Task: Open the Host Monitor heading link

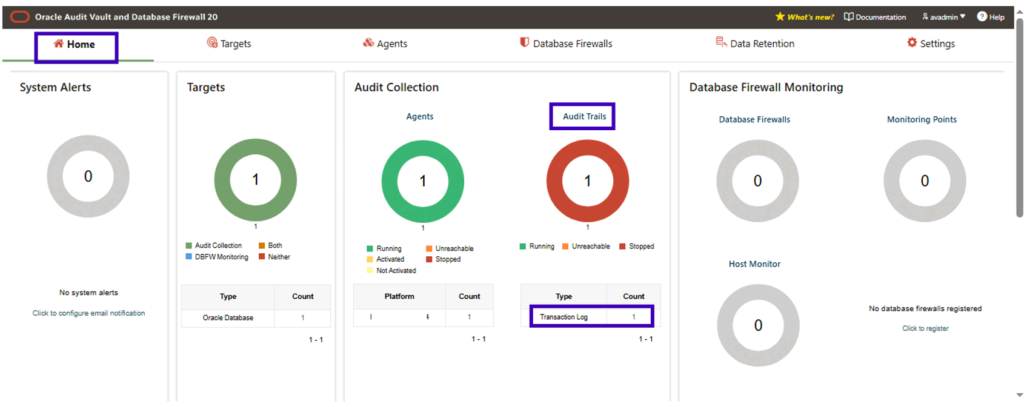Action: point(754,264)
